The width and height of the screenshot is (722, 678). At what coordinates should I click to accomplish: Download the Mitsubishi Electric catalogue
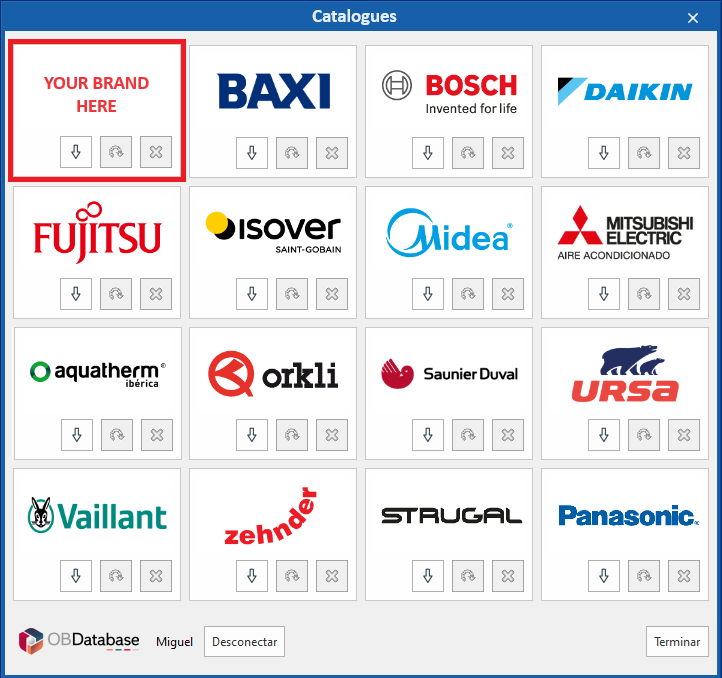pos(604,294)
